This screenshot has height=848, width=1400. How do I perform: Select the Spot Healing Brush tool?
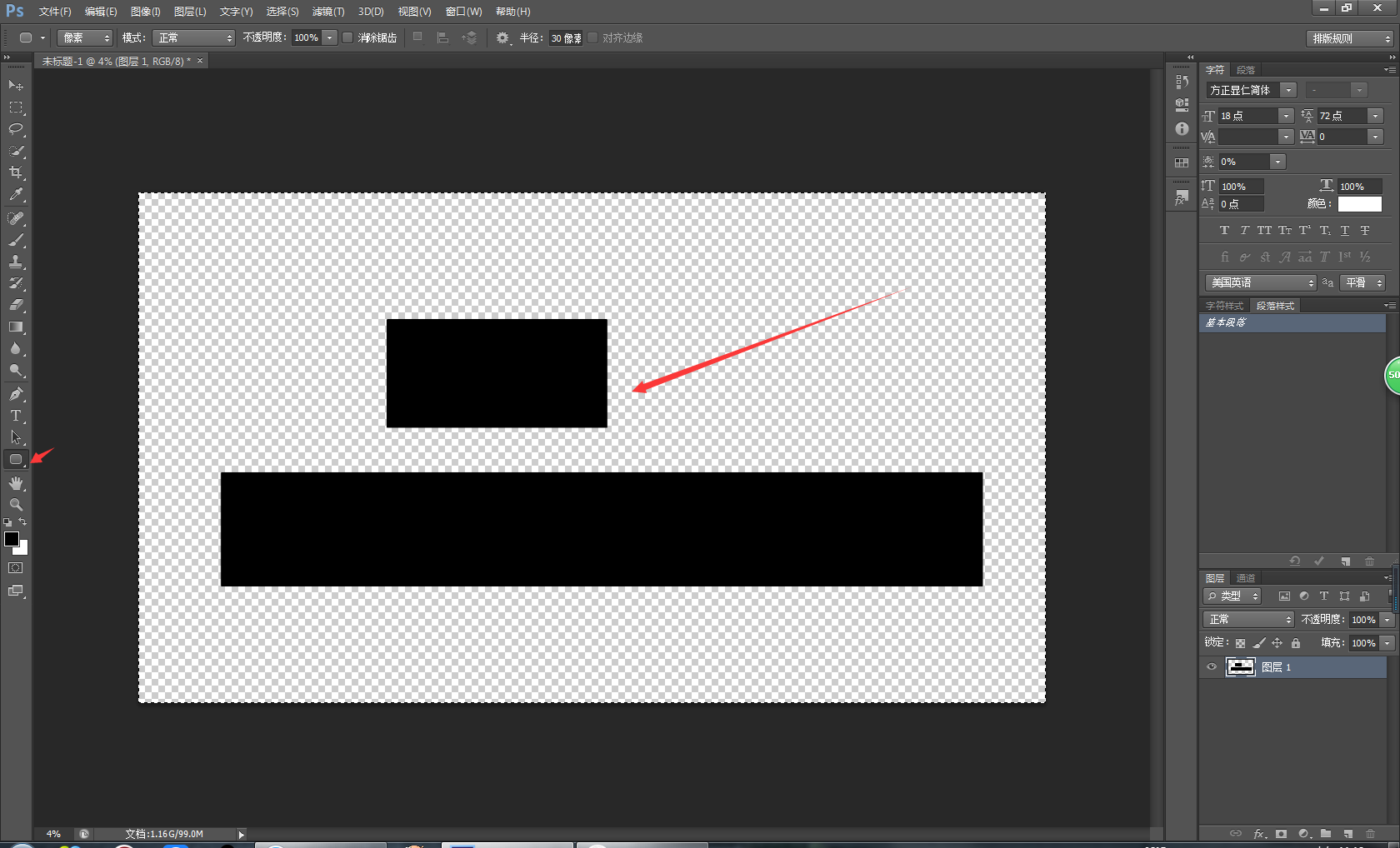[16, 218]
